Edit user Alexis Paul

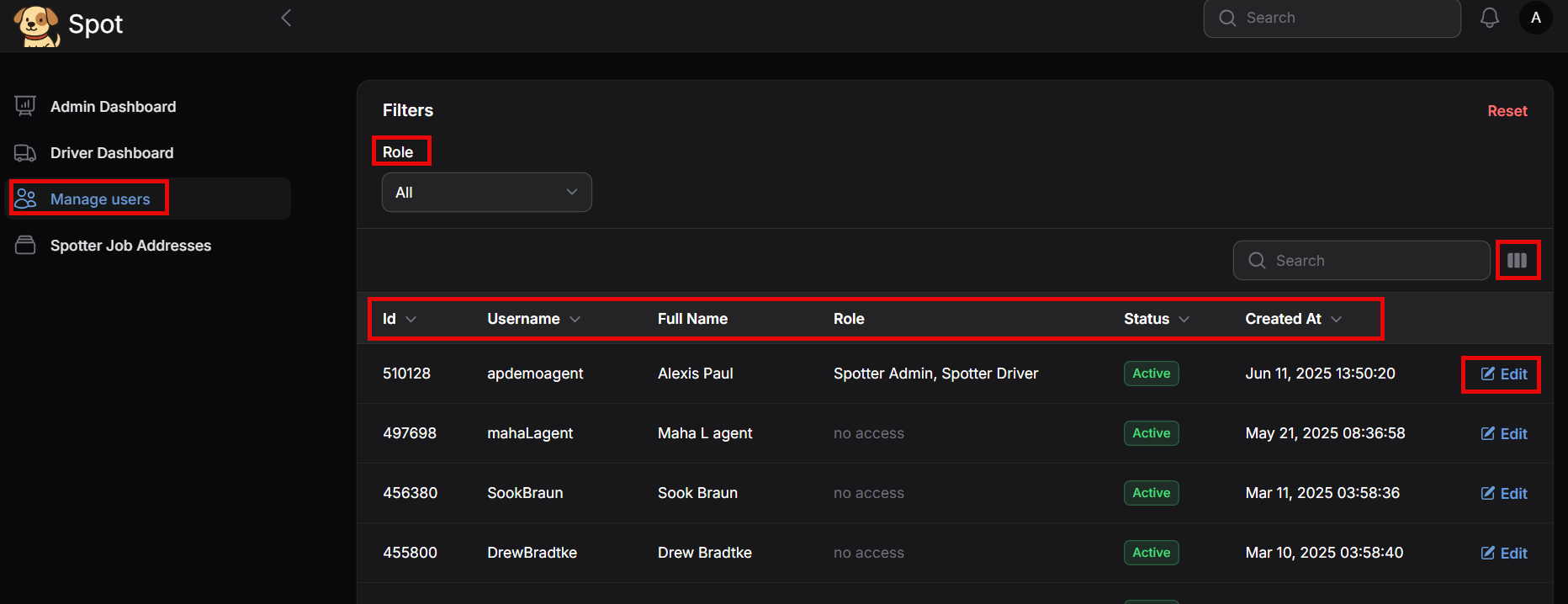[1504, 374]
